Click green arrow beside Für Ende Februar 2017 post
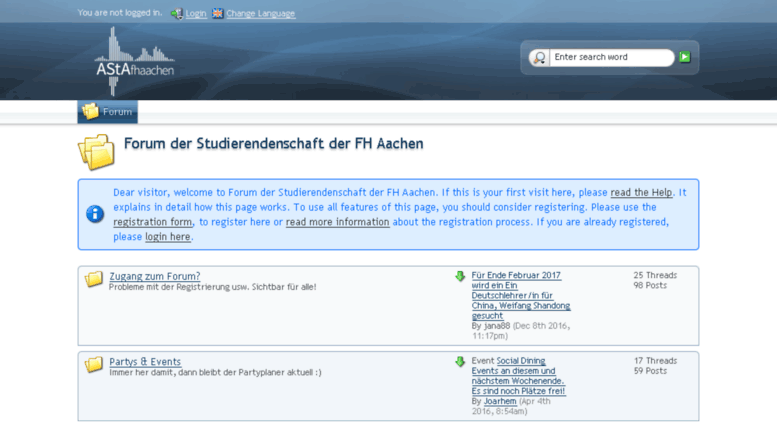The height and width of the screenshot is (423, 777). [x=460, y=276]
